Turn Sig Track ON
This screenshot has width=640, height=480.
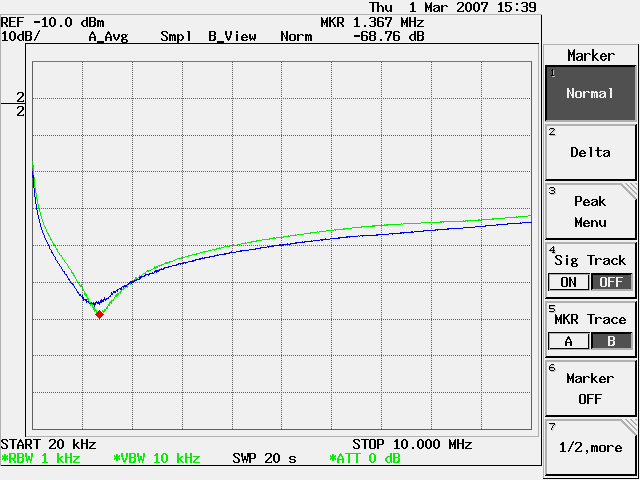tap(569, 282)
